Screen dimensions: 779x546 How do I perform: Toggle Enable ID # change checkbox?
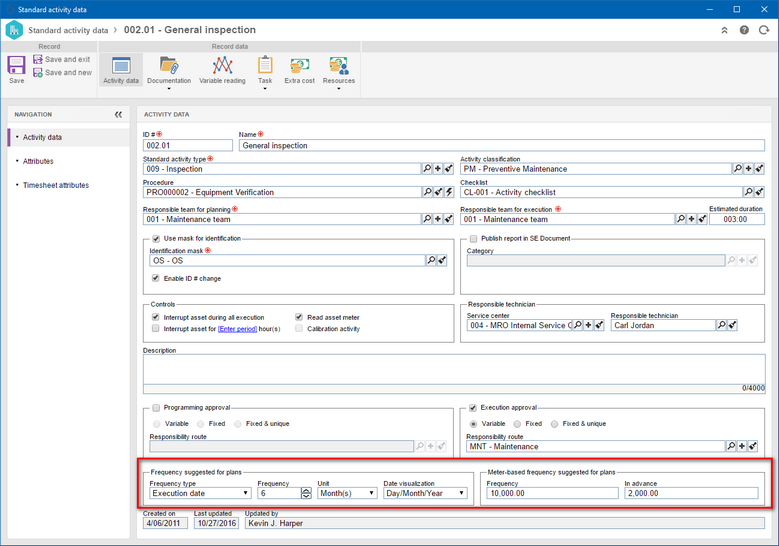pos(156,278)
